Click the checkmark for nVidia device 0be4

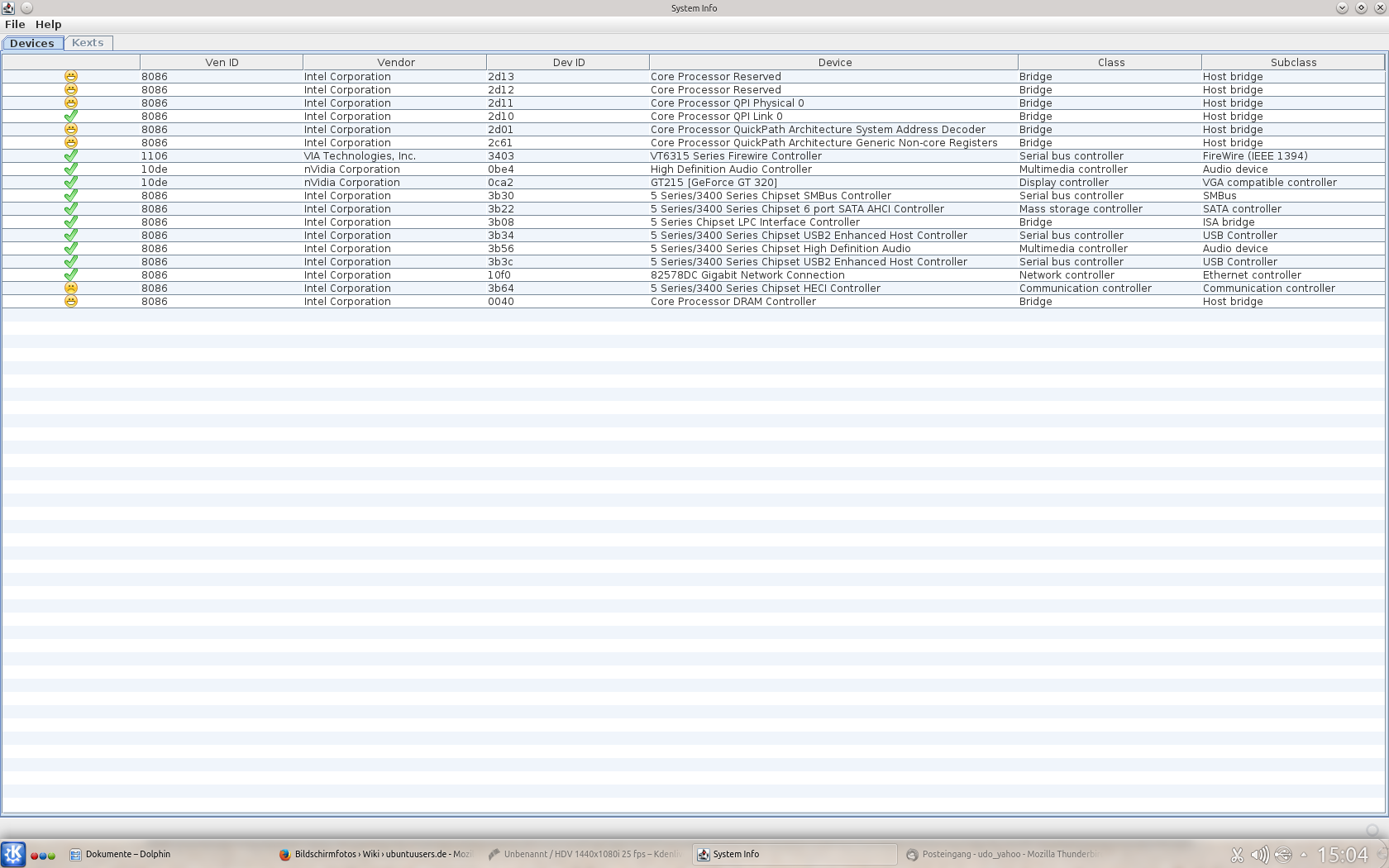(71, 169)
